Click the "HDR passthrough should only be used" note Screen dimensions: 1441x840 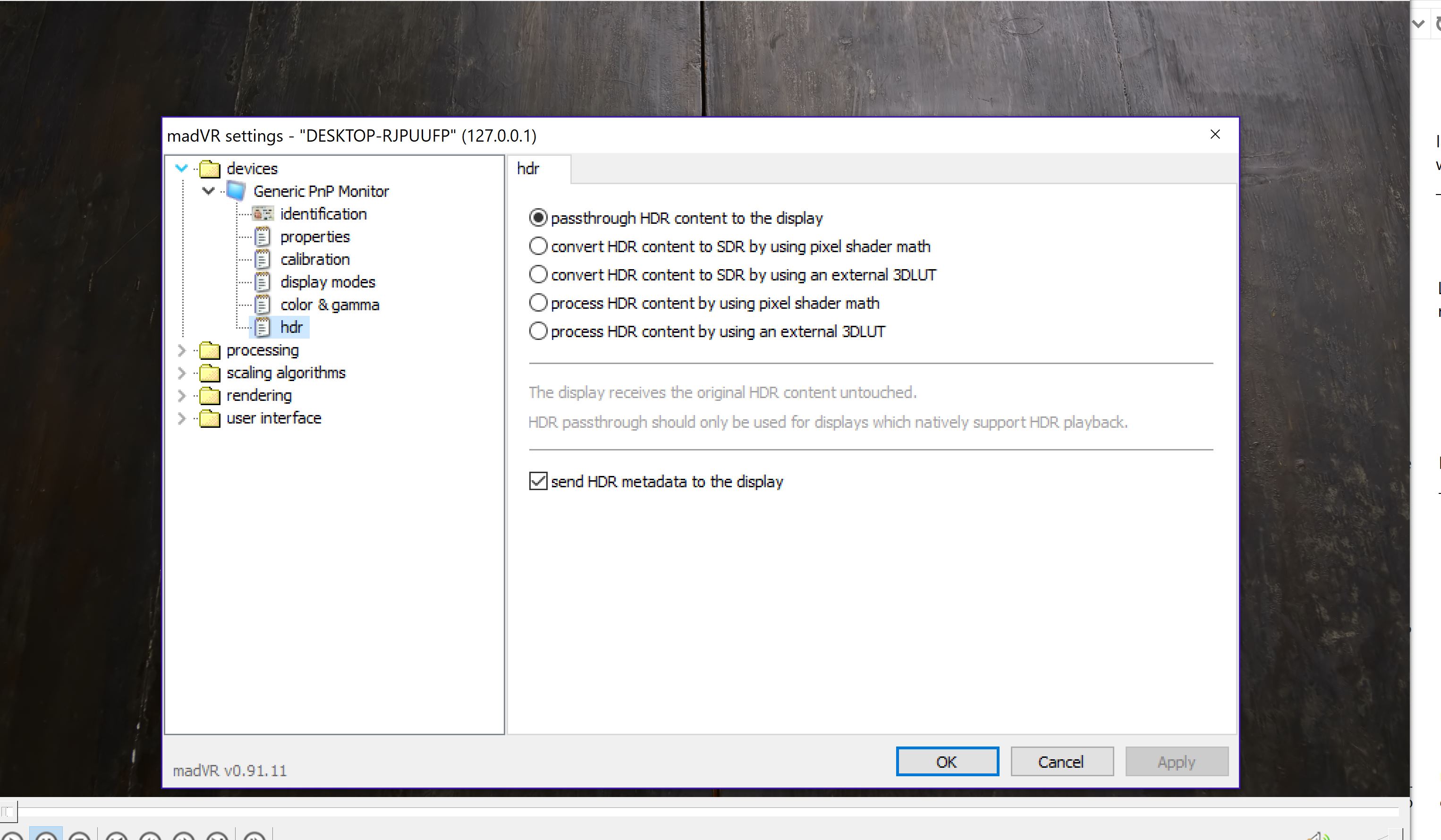click(828, 423)
